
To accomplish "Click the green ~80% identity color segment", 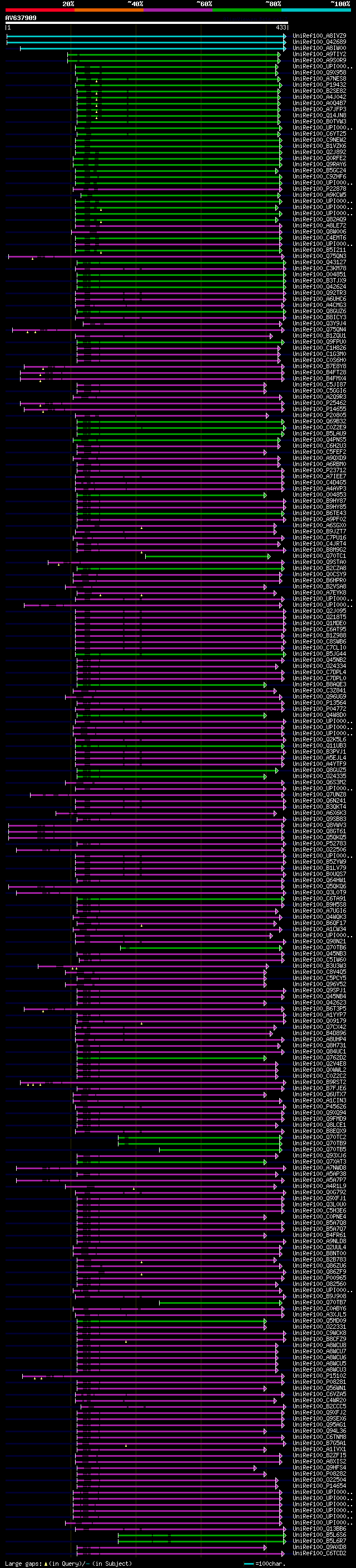I will coord(247,10).
